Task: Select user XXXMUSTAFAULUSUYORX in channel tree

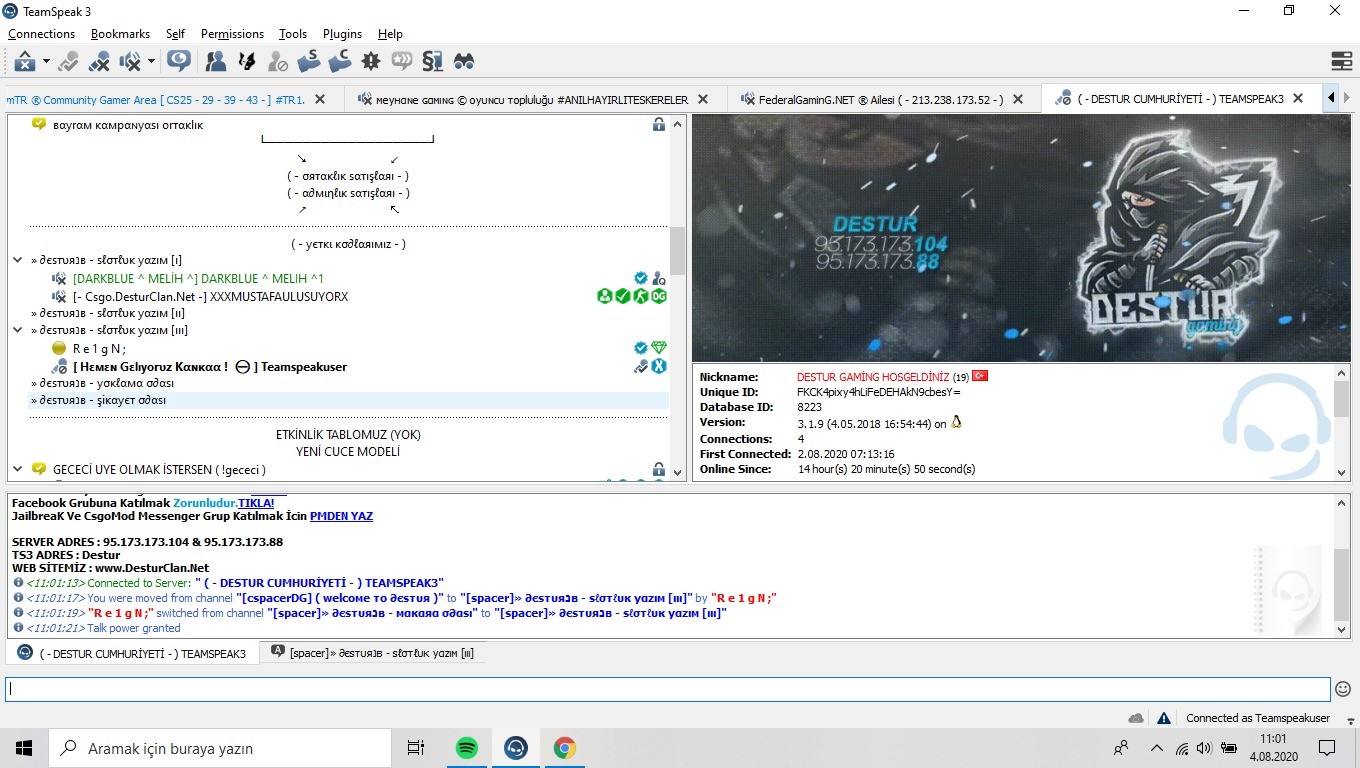Action: click(210, 297)
